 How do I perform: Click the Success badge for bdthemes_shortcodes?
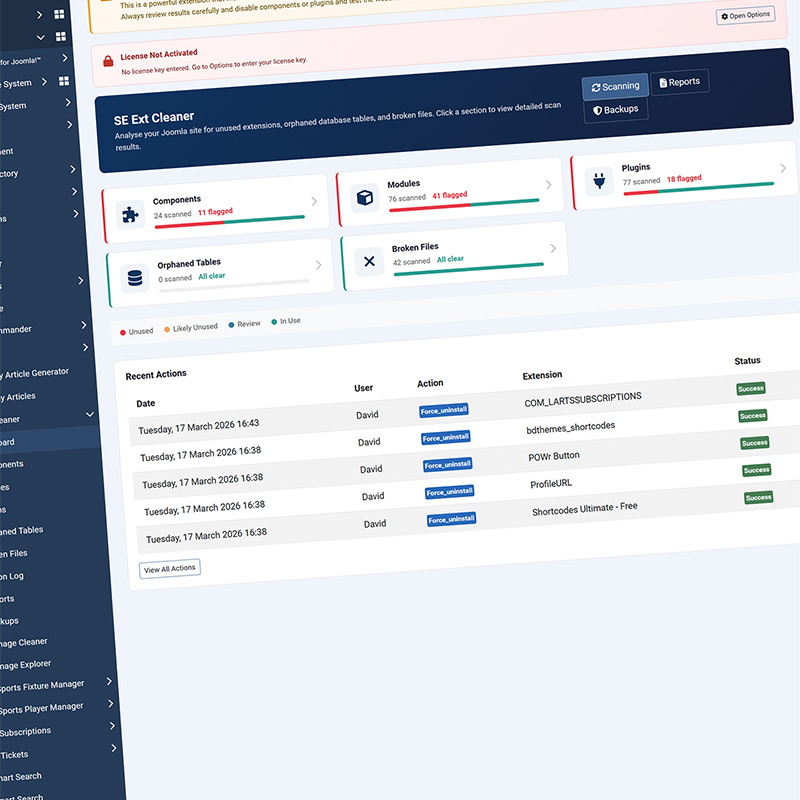coord(752,415)
